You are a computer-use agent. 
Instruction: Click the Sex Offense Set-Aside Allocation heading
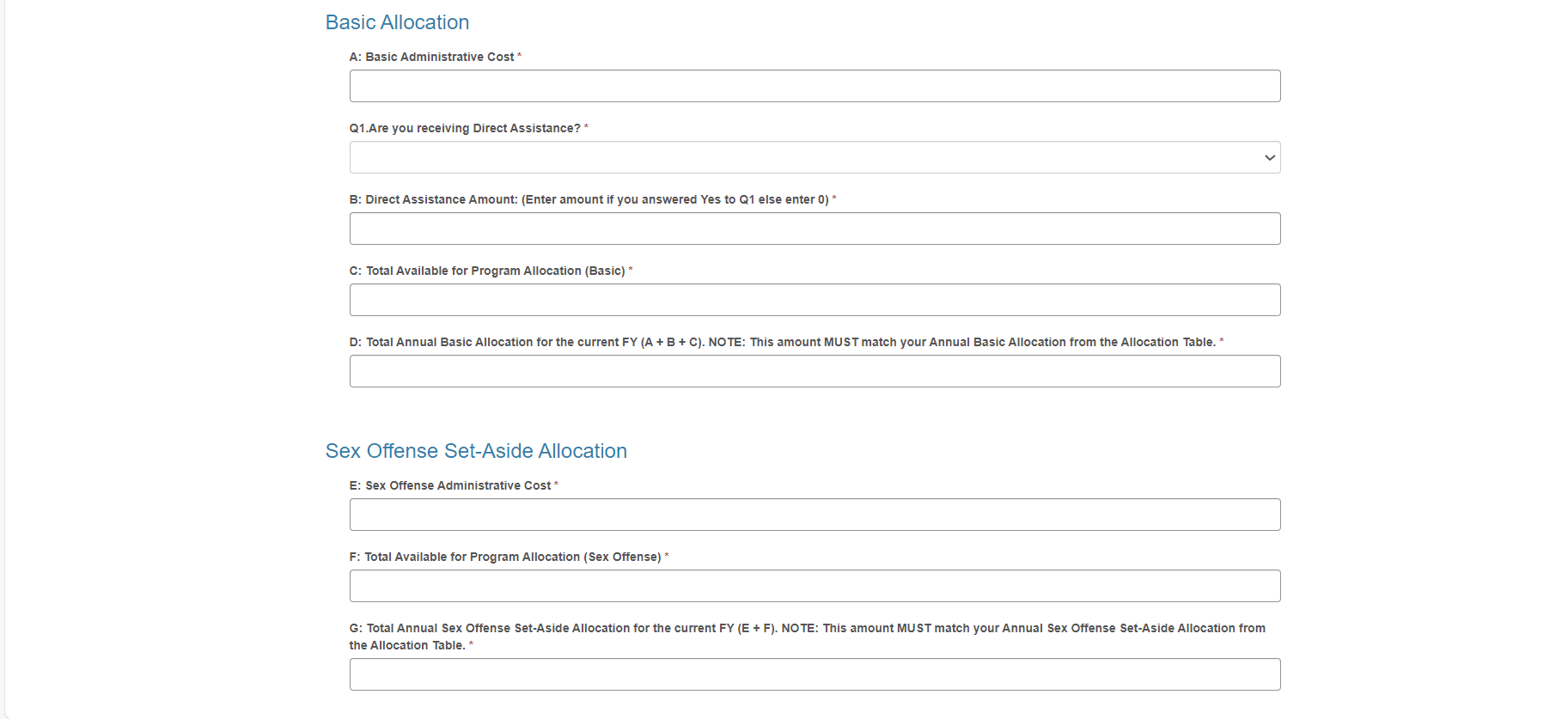pos(476,451)
